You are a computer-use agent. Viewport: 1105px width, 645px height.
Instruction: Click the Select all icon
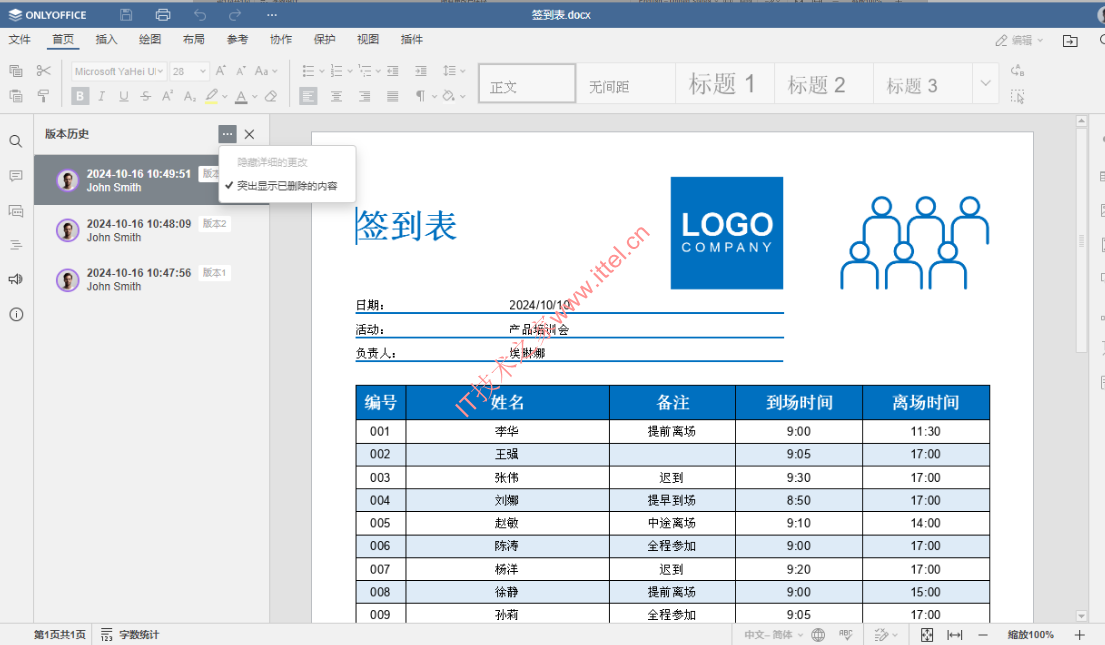pos(1018,96)
